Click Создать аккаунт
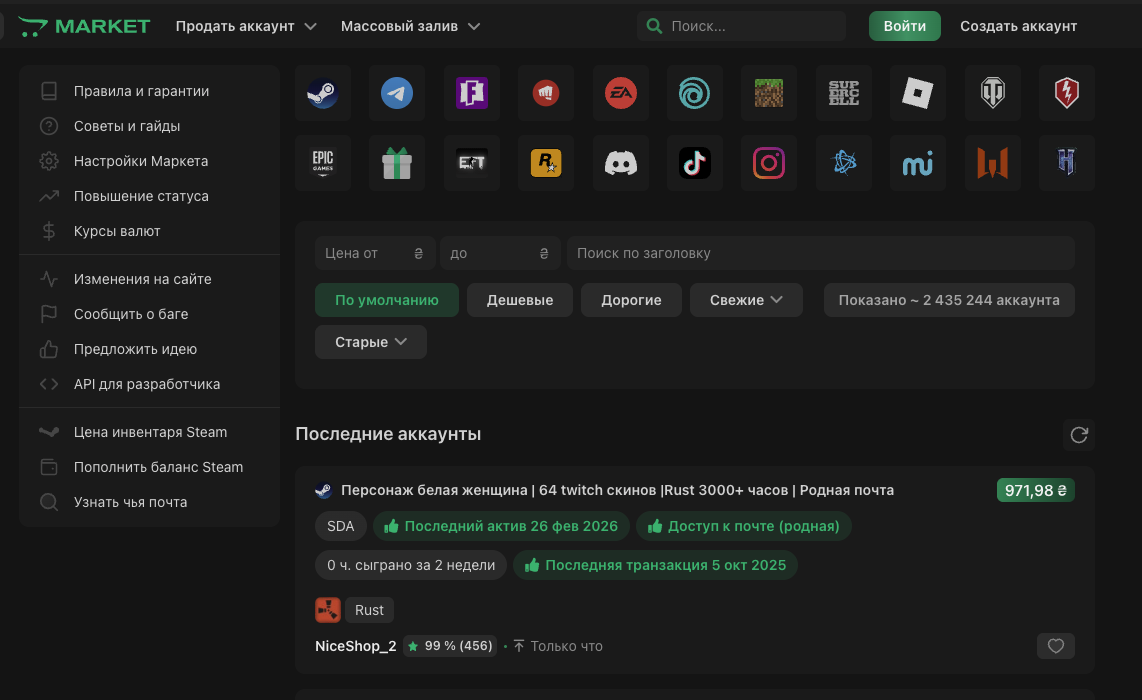 [x=1018, y=26]
